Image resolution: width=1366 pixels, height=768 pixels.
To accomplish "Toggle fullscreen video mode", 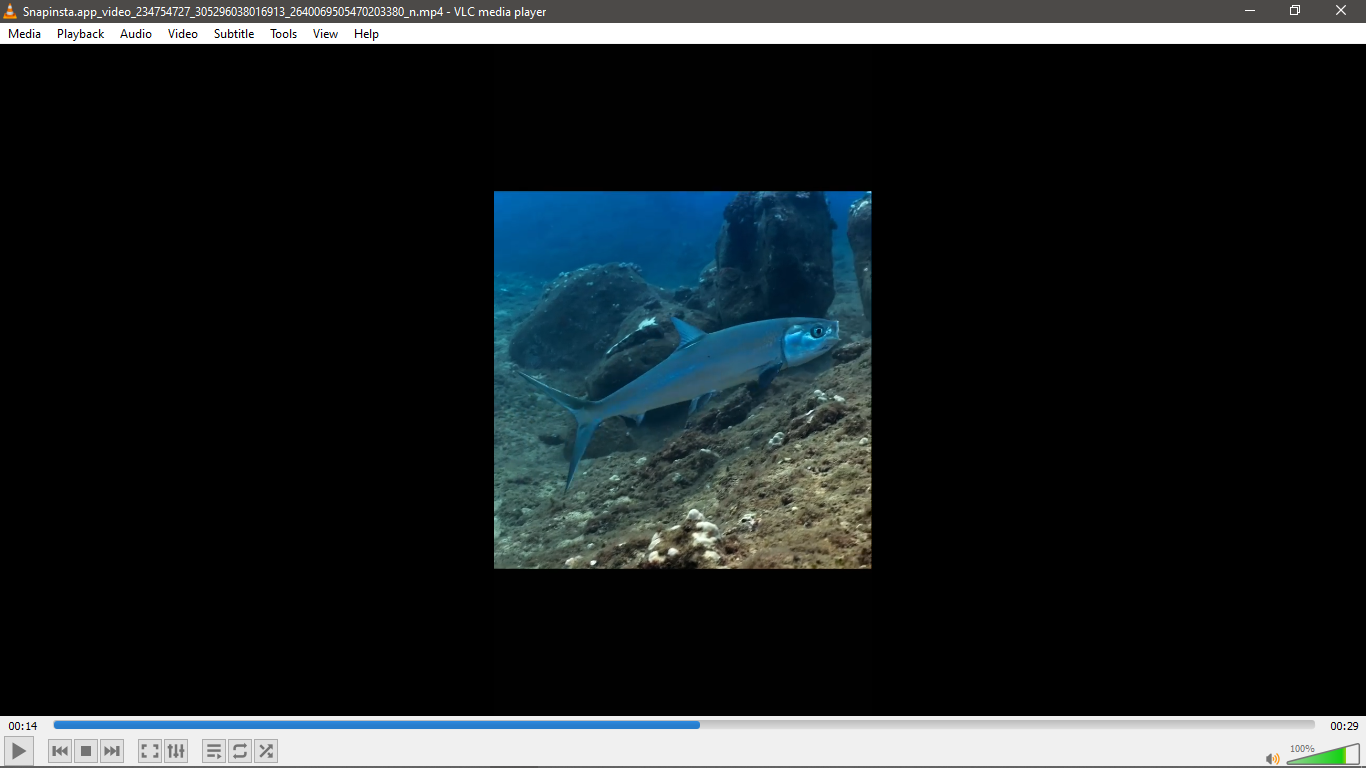I will coord(150,751).
